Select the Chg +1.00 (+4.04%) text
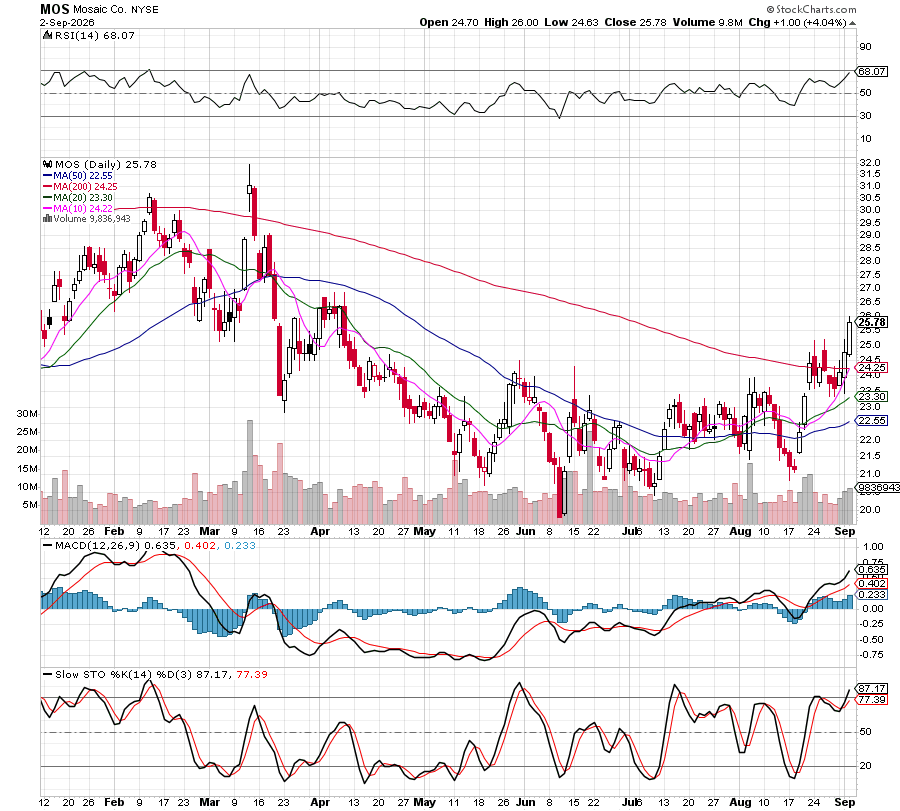This screenshot has width=900, height=811. pos(797,22)
